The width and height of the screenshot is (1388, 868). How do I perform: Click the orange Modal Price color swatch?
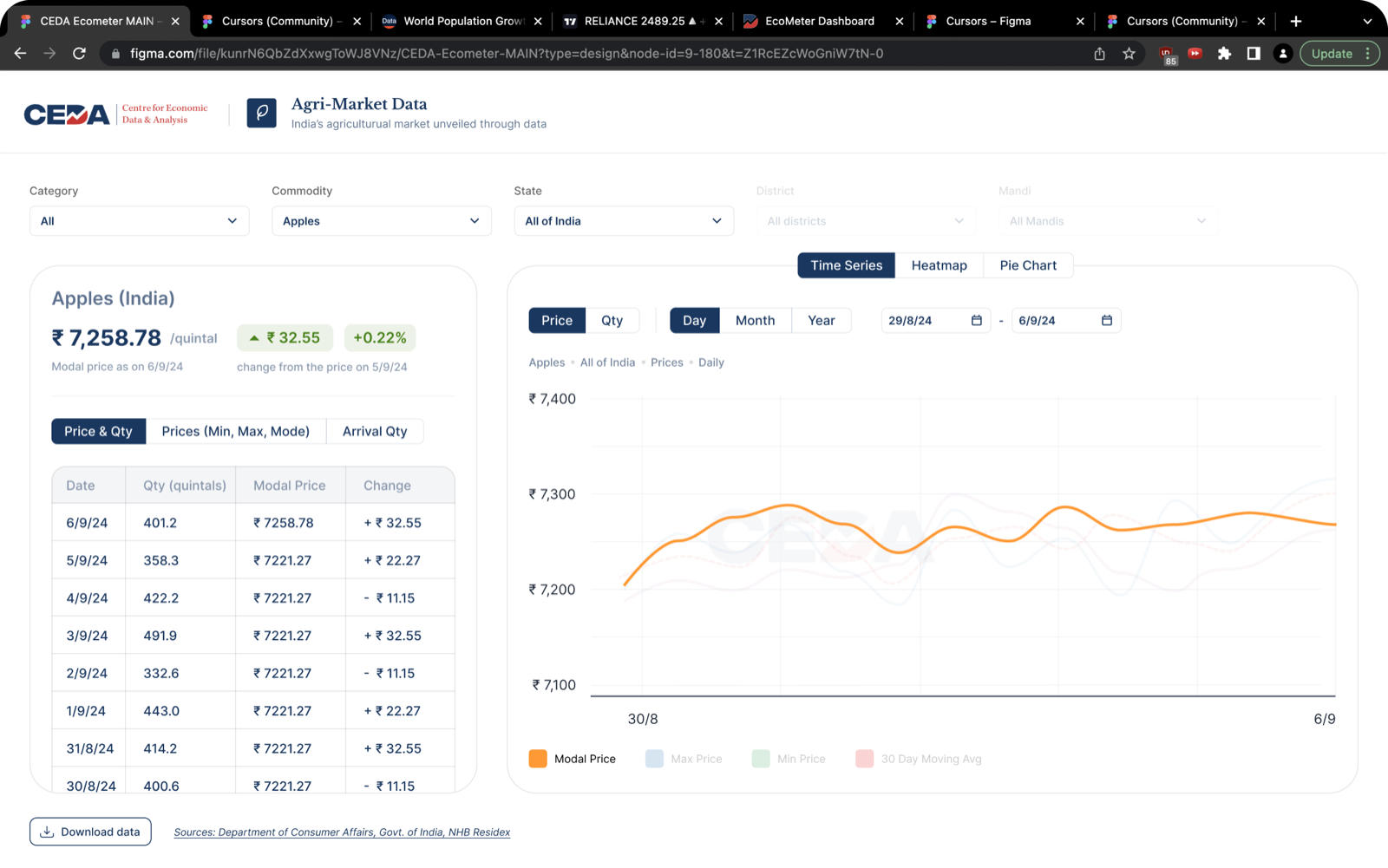538,759
